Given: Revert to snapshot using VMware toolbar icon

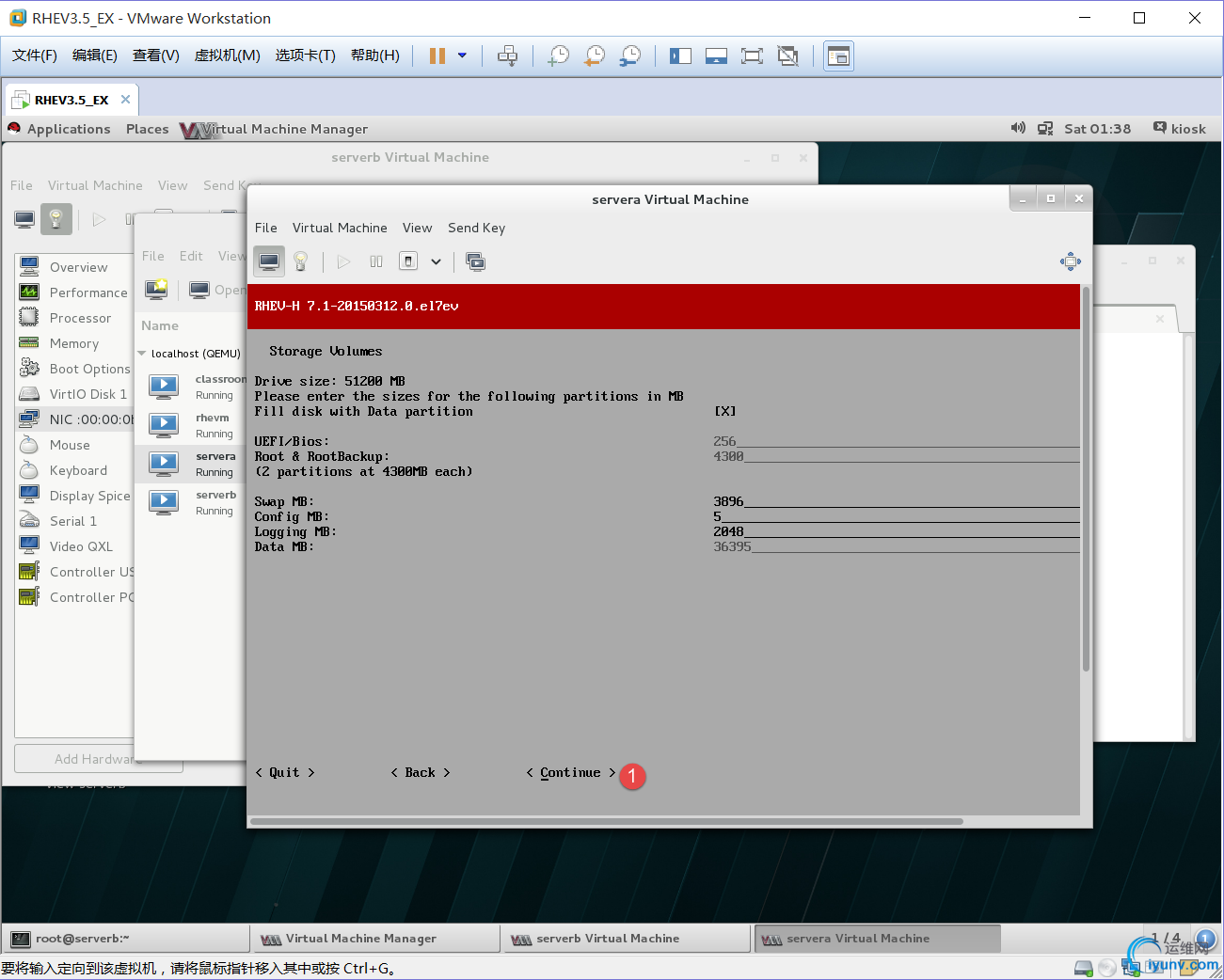Looking at the screenshot, I should (595, 55).
